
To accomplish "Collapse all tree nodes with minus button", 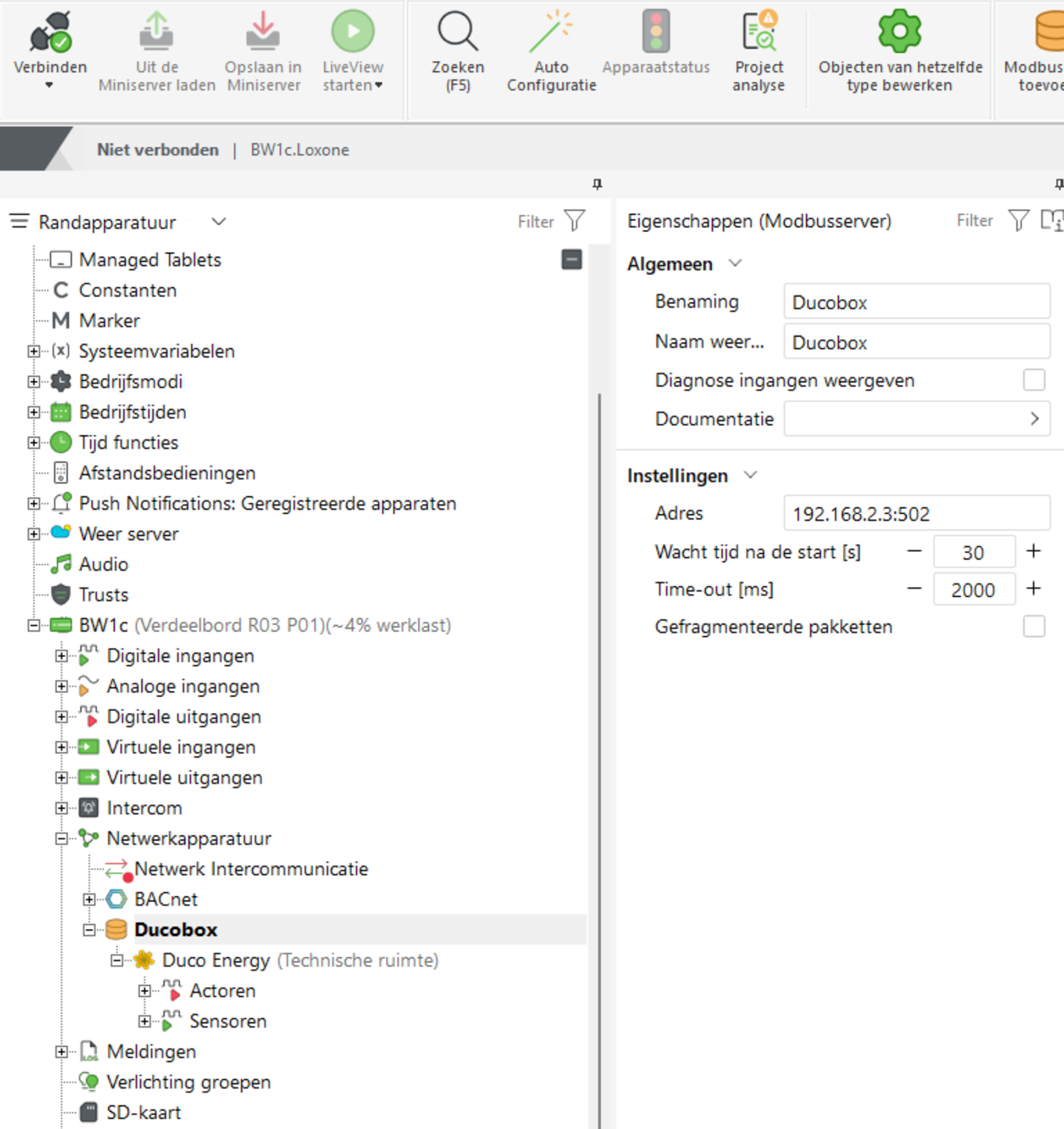I will (x=572, y=259).
